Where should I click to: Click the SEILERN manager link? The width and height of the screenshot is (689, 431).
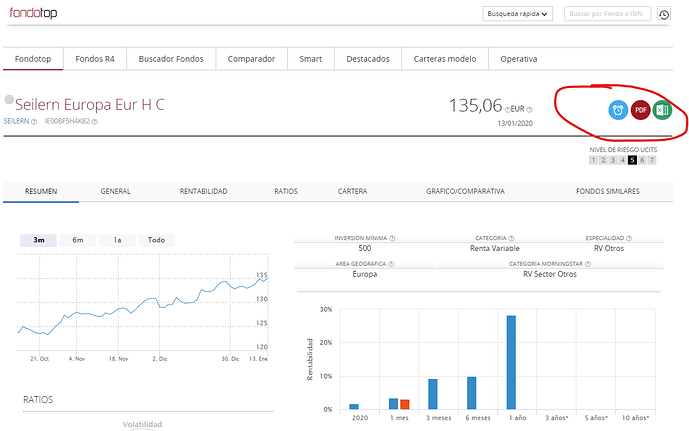(x=16, y=121)
